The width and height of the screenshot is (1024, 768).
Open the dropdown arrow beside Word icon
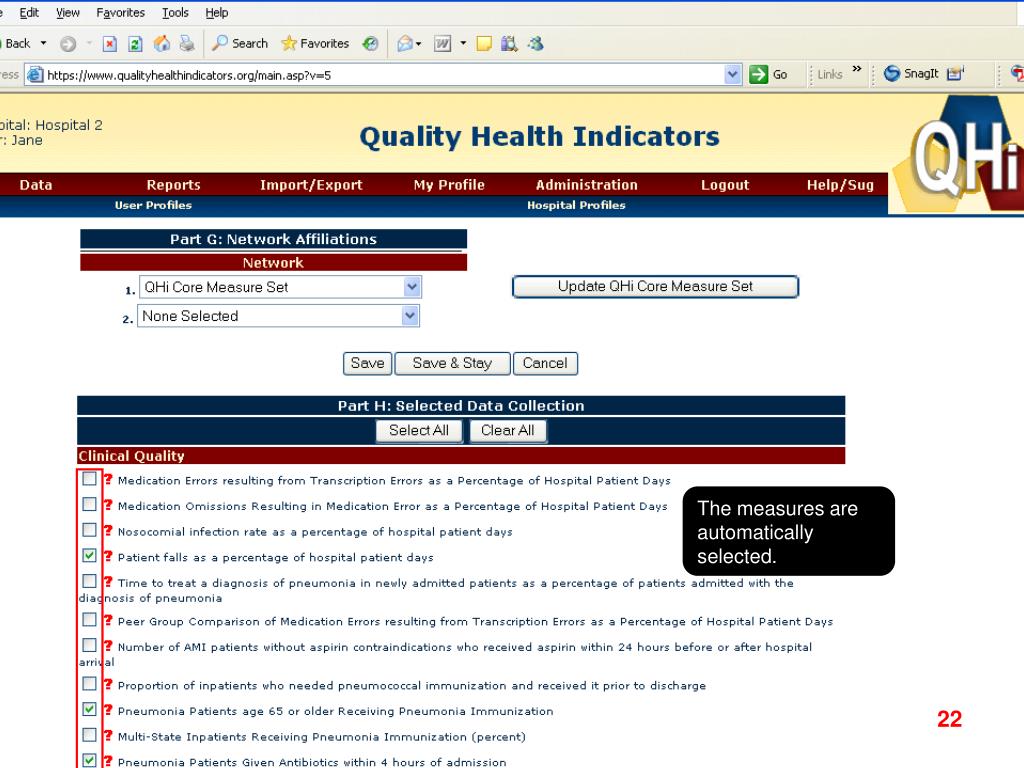(463, 44)
